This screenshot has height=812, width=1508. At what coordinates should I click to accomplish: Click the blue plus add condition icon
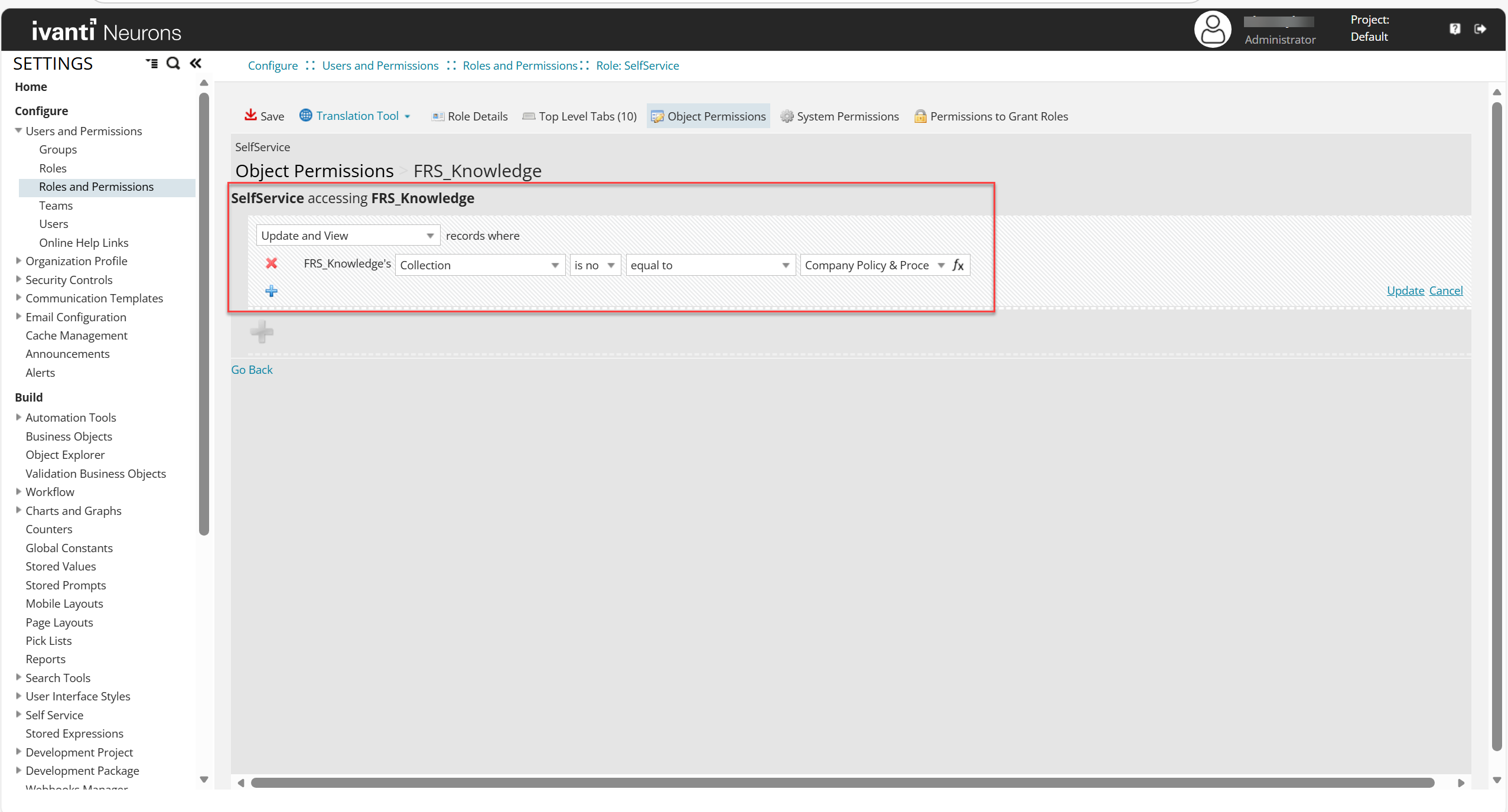[271, 291]
